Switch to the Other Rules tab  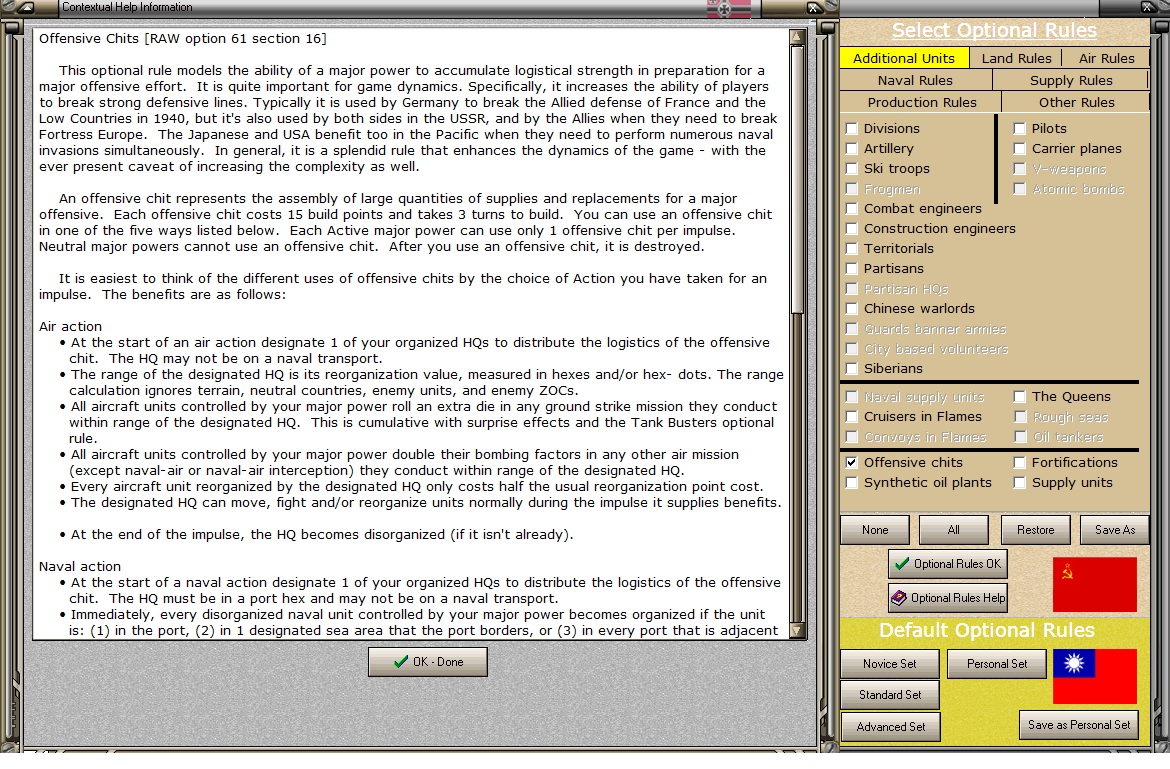point(1076,102)
